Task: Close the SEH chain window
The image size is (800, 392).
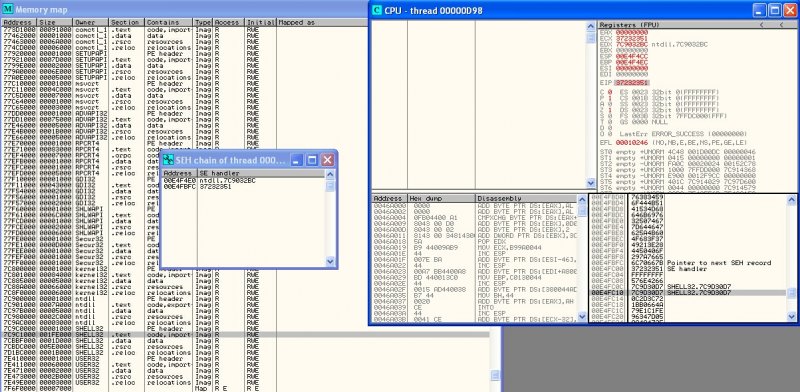Action: pos(328,160)
